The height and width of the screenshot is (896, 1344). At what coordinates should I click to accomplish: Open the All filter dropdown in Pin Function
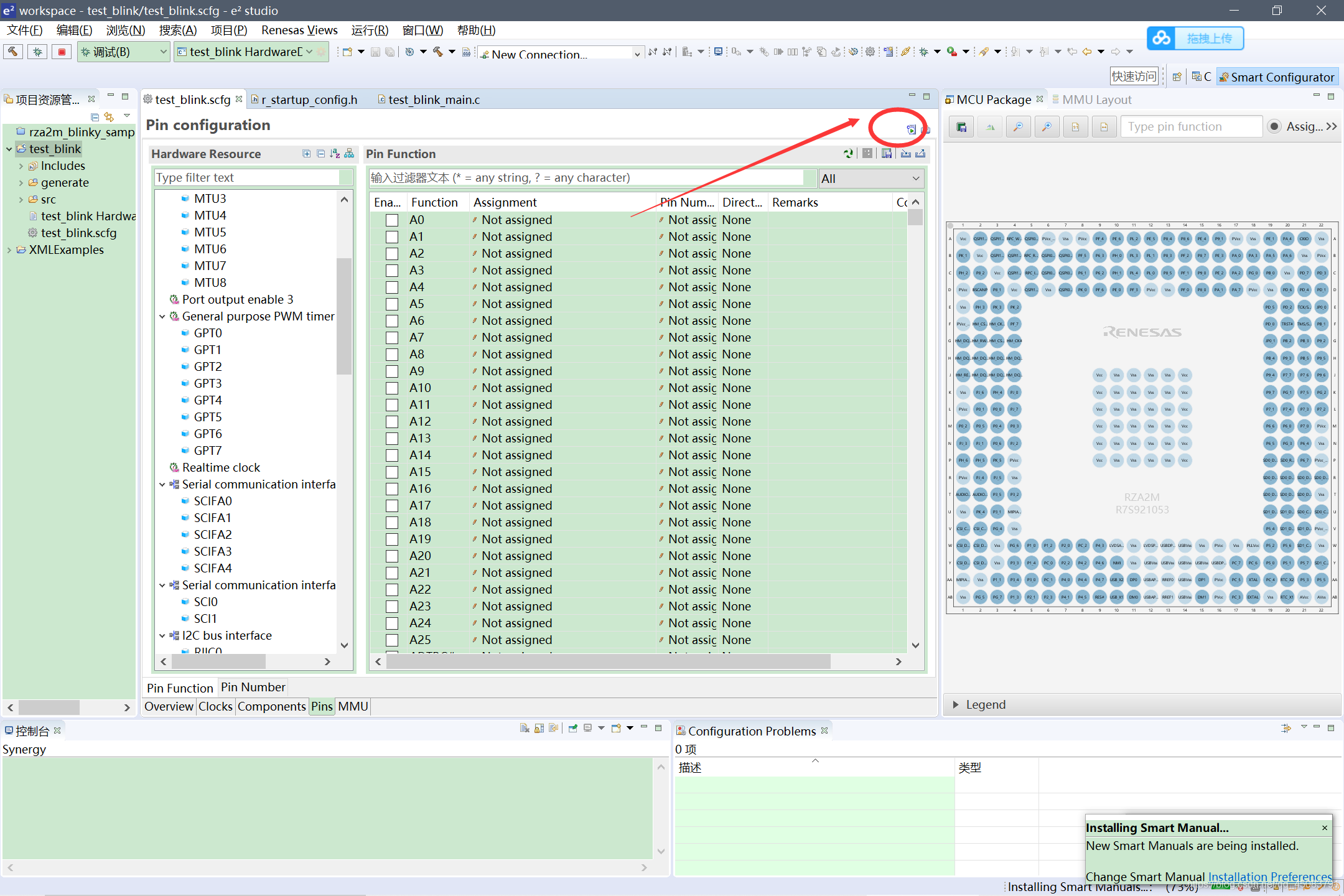pos(869,178)
